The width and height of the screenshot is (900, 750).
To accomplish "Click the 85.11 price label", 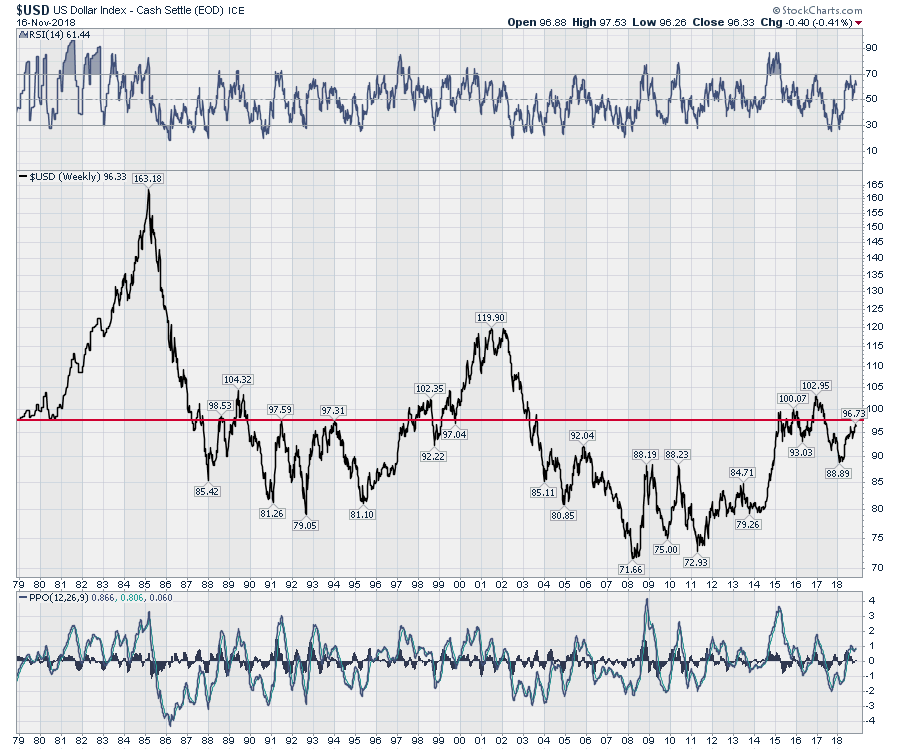I will (x=543, y=492).
